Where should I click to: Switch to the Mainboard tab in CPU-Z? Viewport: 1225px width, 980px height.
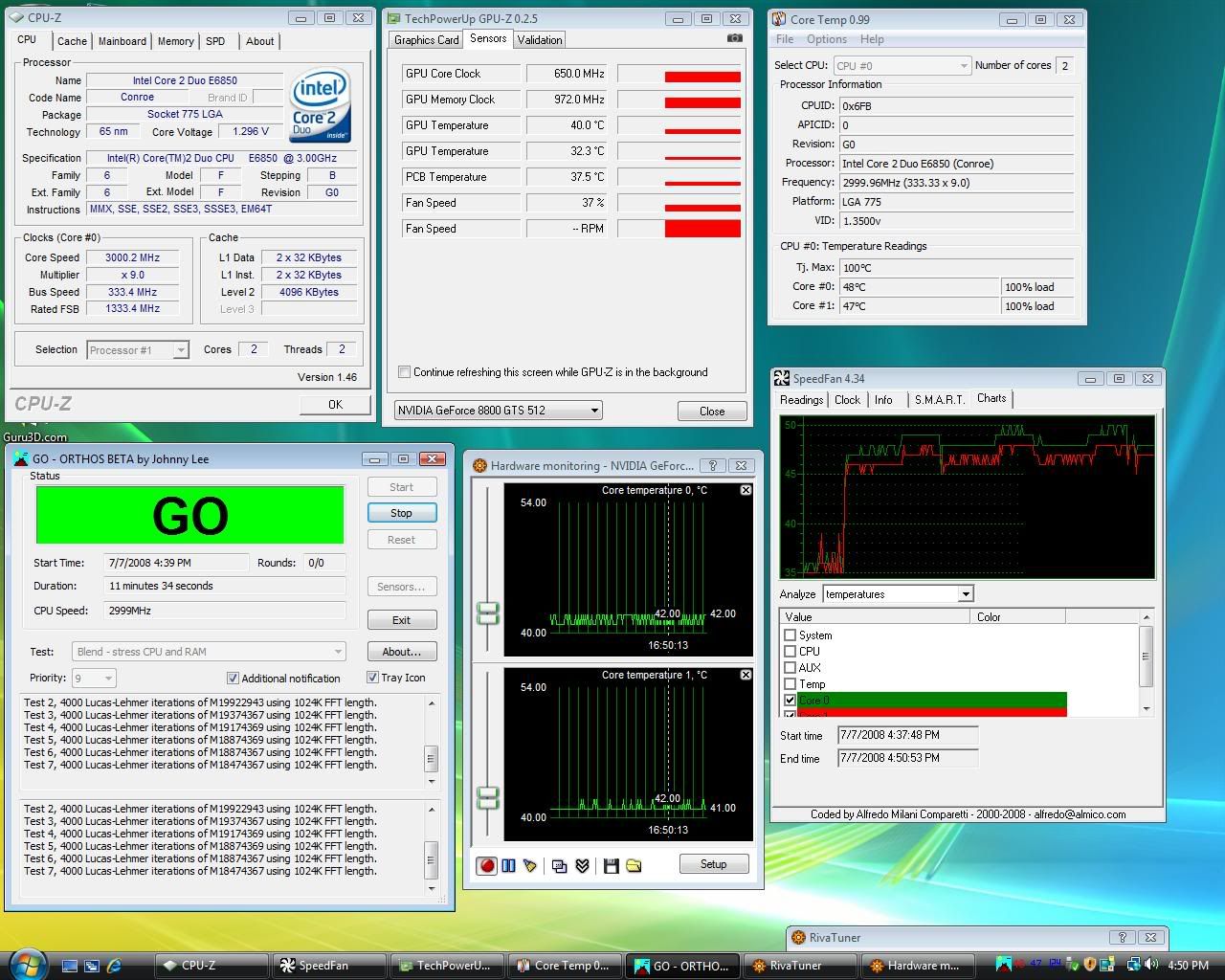pos(122,41)
